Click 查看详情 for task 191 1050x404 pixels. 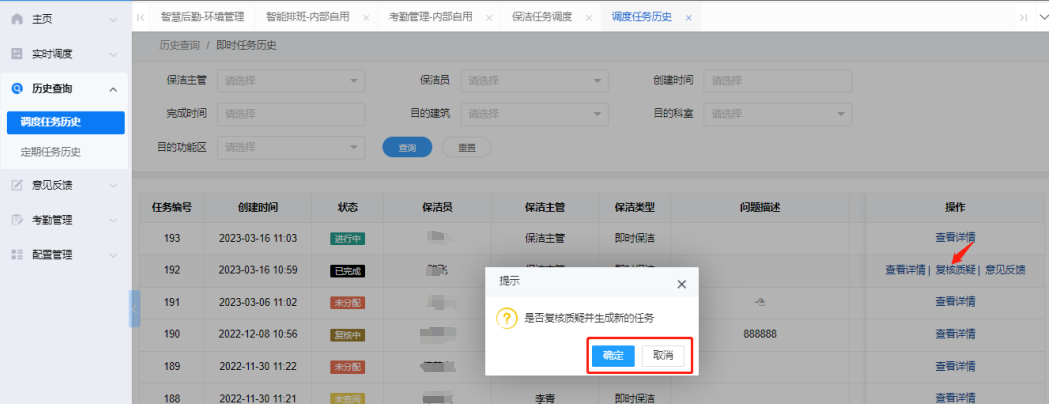tap(955, 302)
